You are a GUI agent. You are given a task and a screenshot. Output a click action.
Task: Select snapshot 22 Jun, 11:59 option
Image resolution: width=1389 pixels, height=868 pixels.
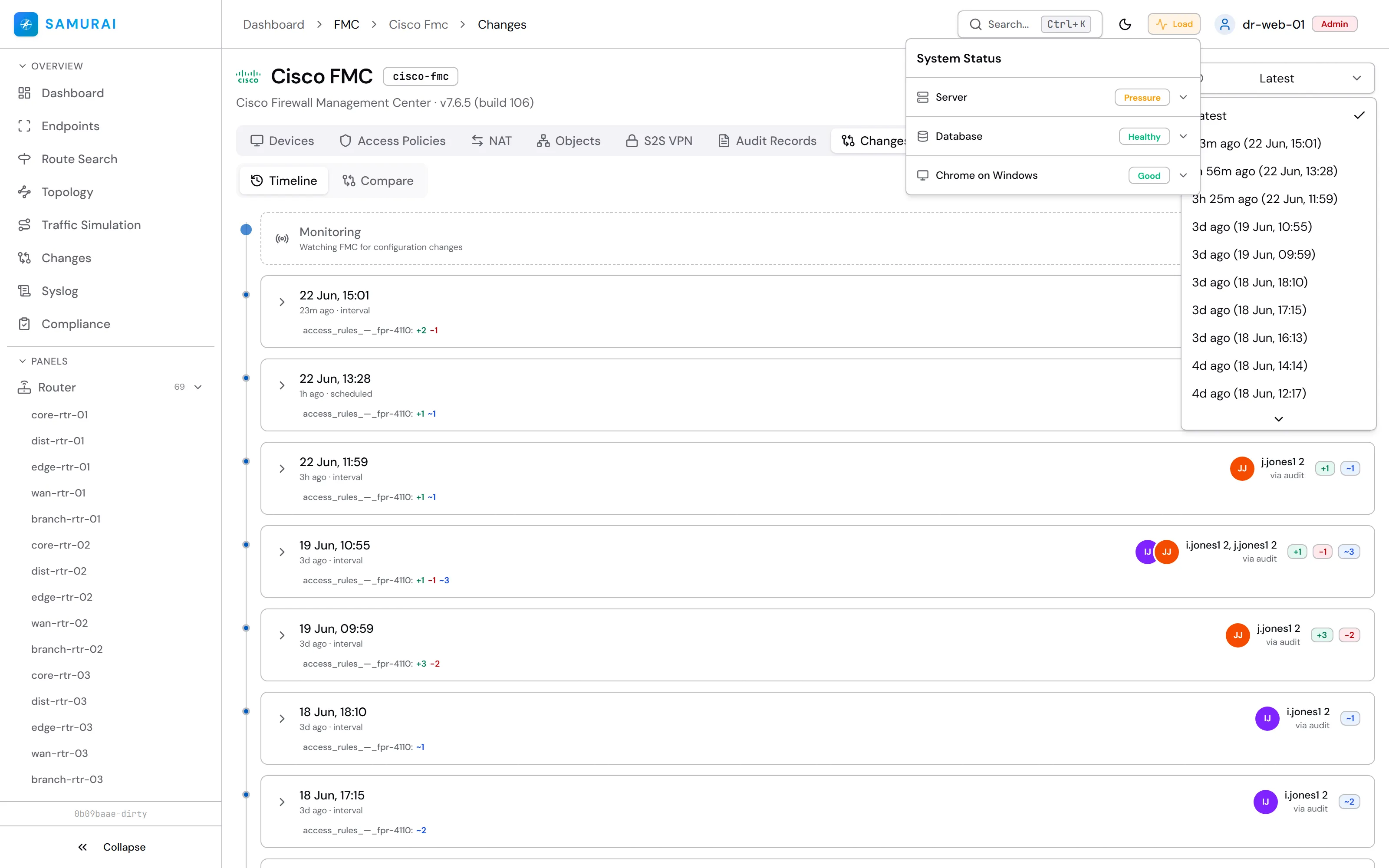(x=1278, y=199)
